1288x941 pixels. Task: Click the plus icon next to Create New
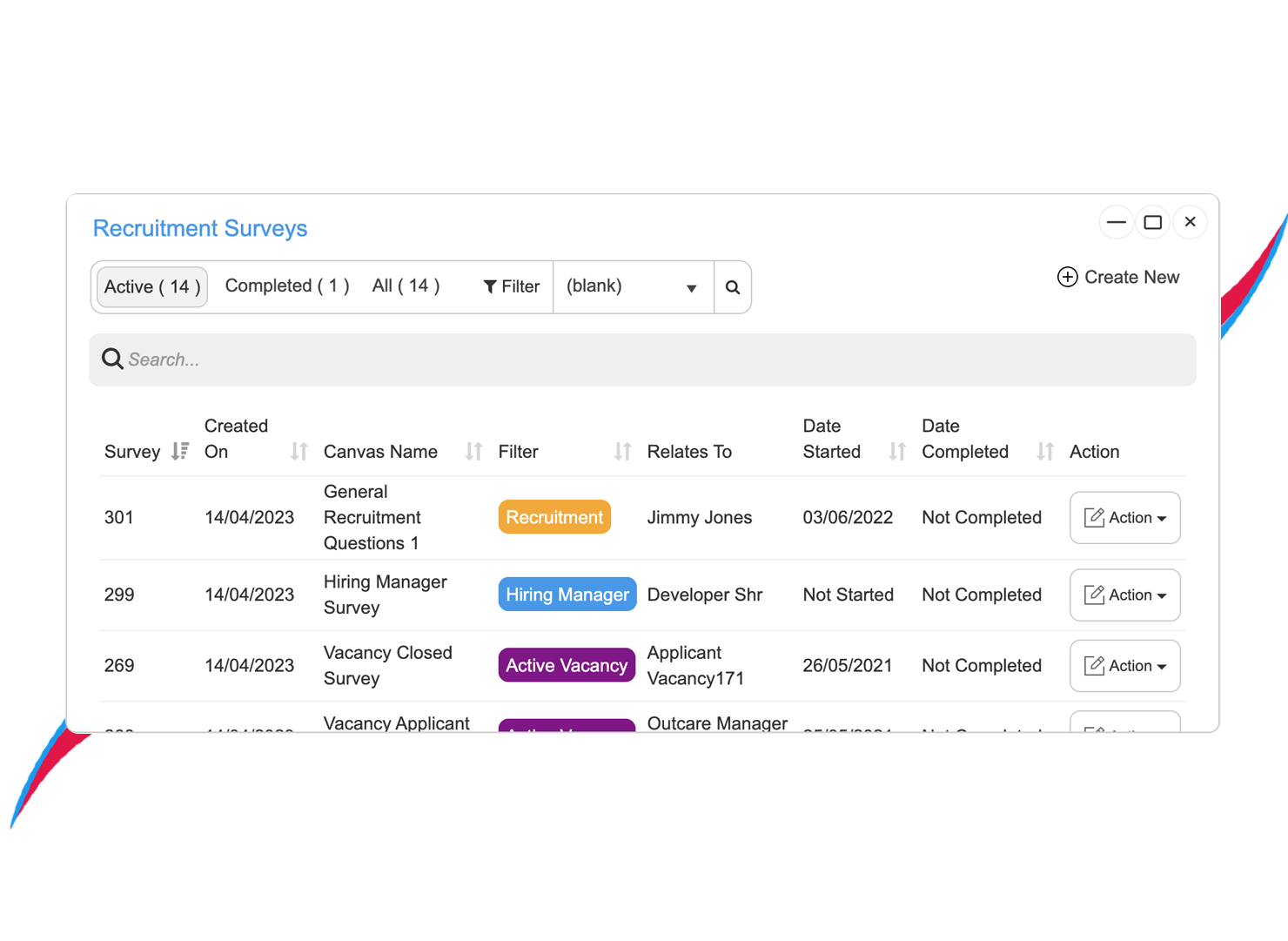click(x=1067, y=277)
